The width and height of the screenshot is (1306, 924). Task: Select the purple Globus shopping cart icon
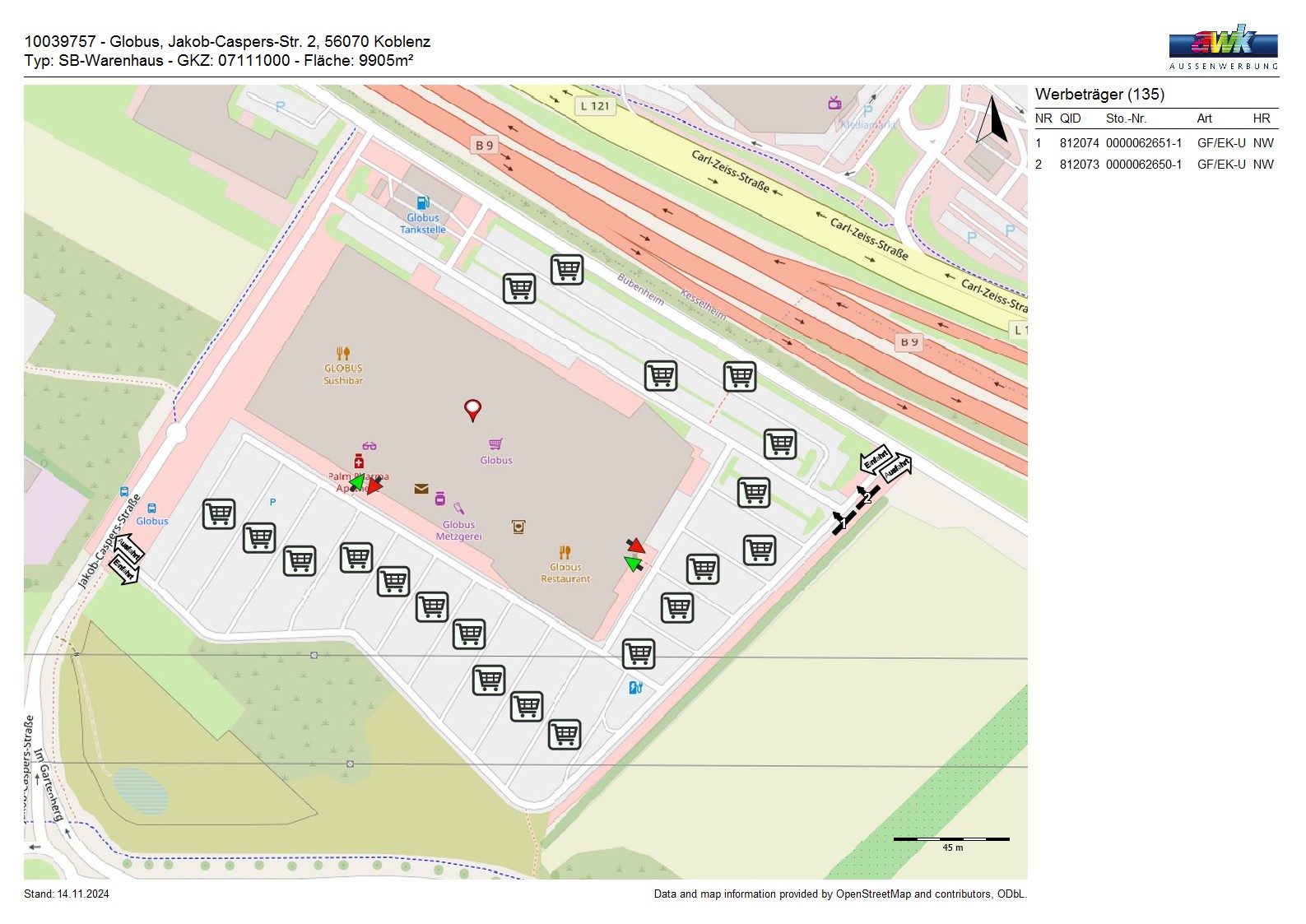pyautogui.click(x=495, y=444)
